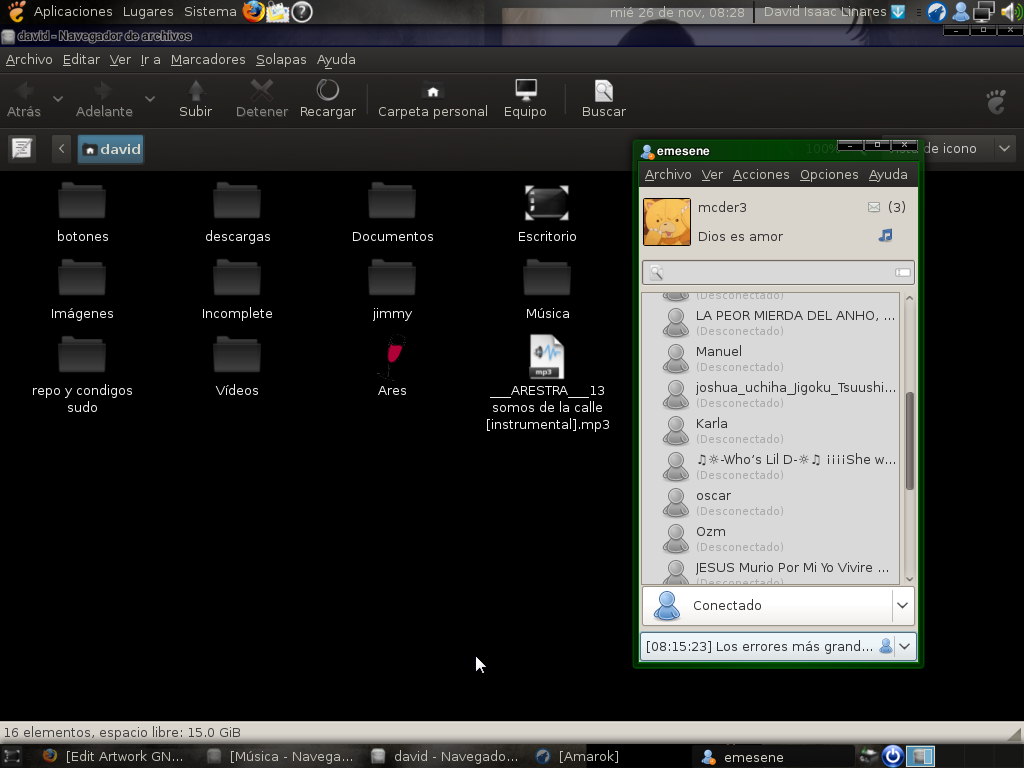
Task: Click the mail envelope icon in emesene
Action: 874,207
